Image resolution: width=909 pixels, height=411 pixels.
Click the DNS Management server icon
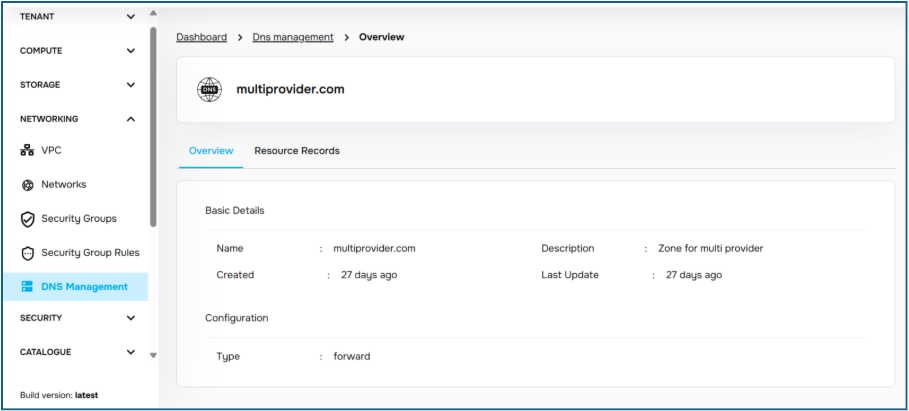tap(28, 287)
